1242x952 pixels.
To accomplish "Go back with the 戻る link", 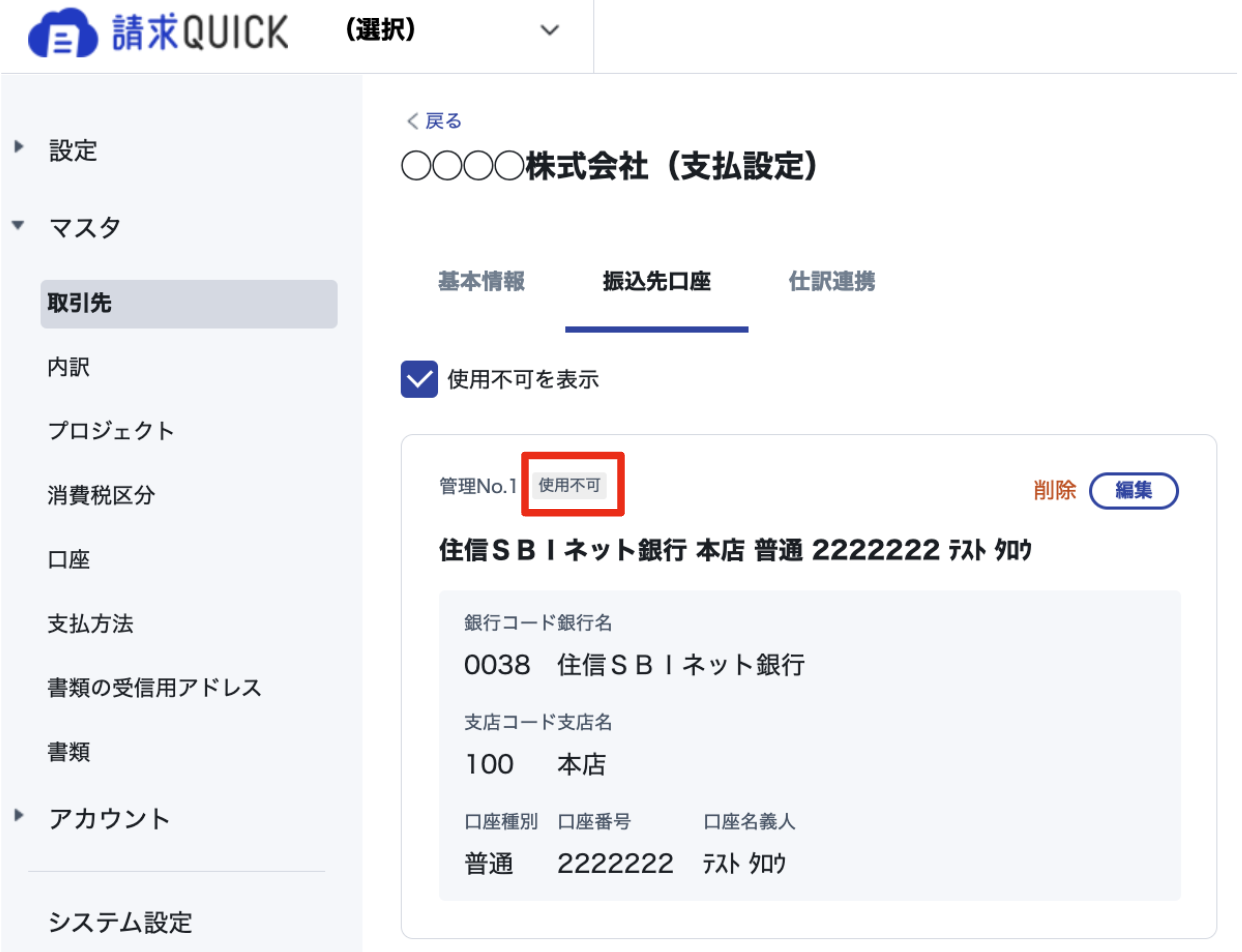I will pyautogui.click(x=433, y=121).
